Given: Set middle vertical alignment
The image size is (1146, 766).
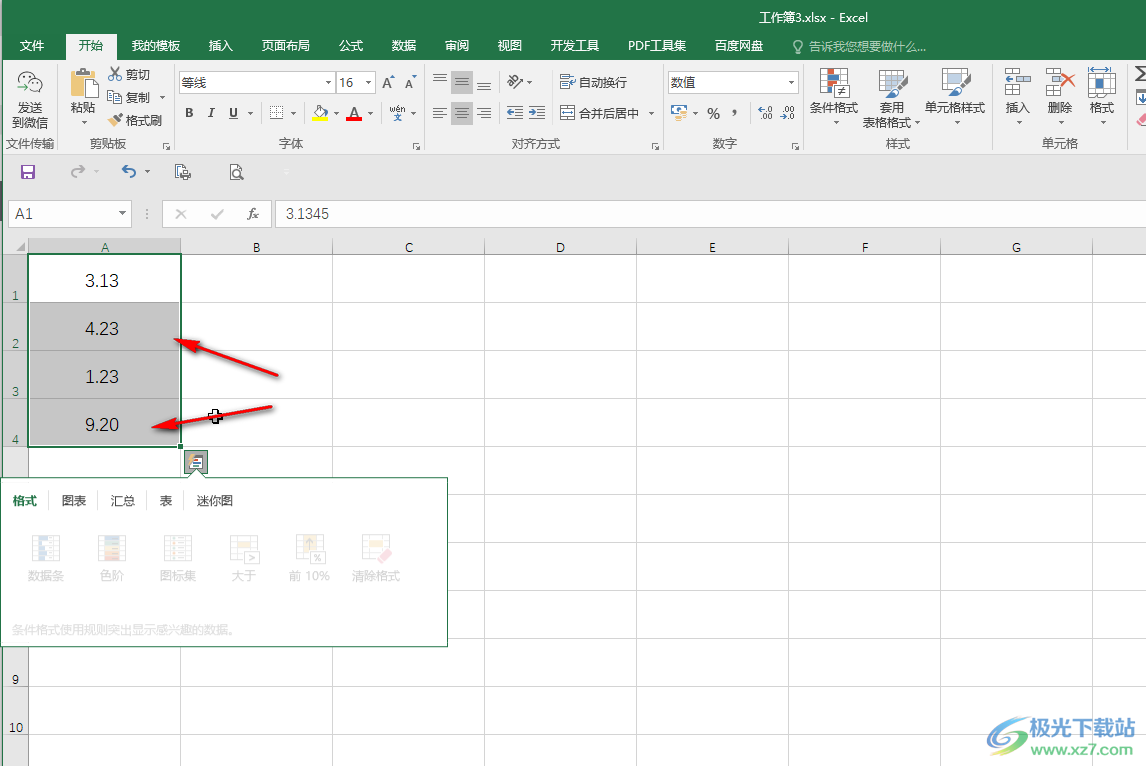Looking at the screenshot, I should click(x=462, y=82).
